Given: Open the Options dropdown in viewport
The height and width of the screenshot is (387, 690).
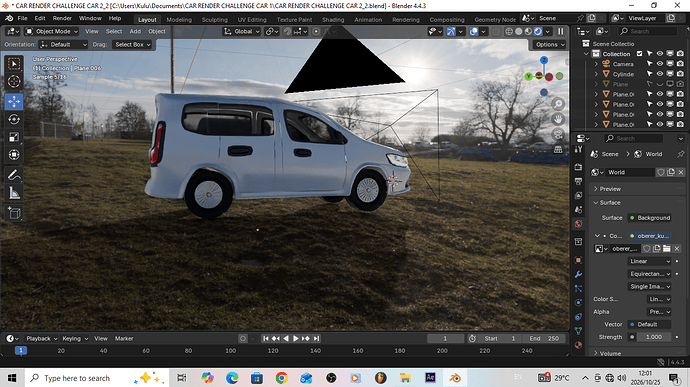Looking at the screenshot, I should click(x=550, y=44).
